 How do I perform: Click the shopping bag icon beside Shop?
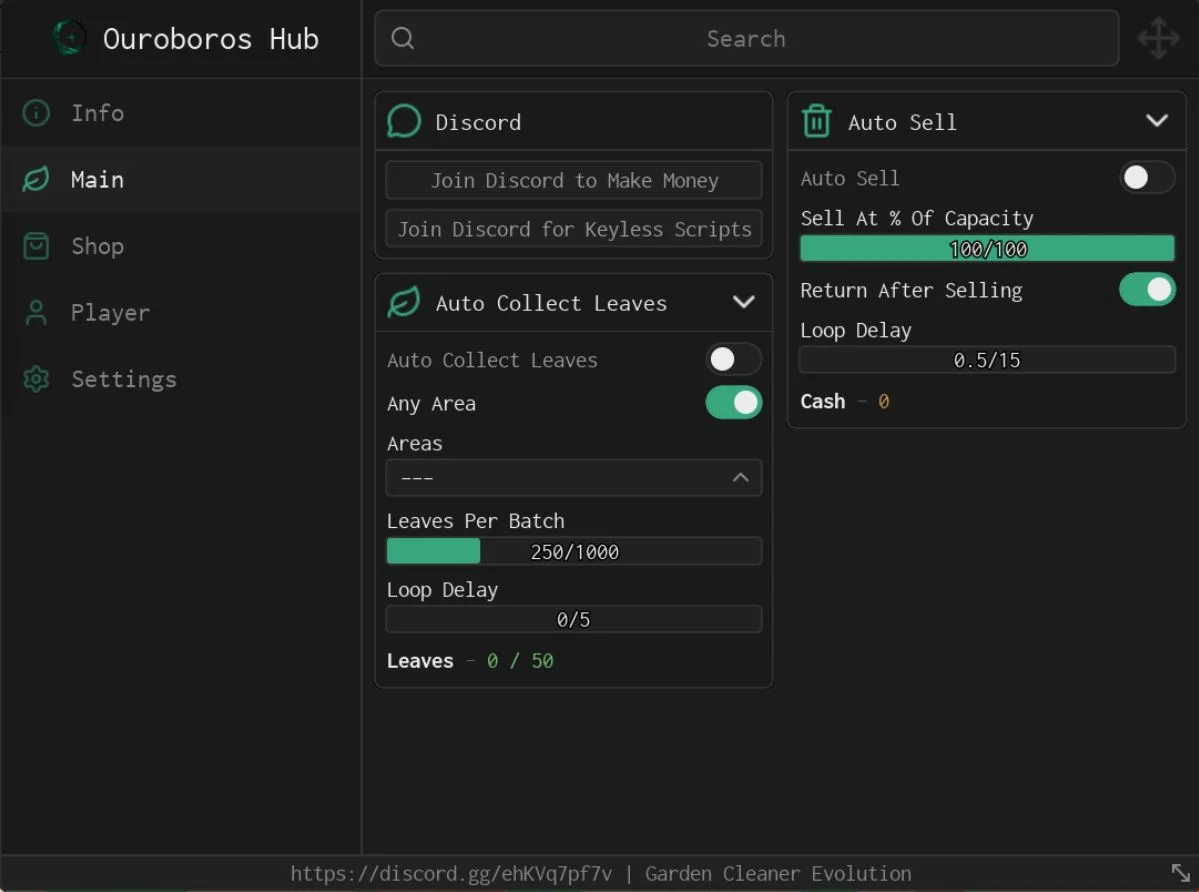[x=36, y=246]
